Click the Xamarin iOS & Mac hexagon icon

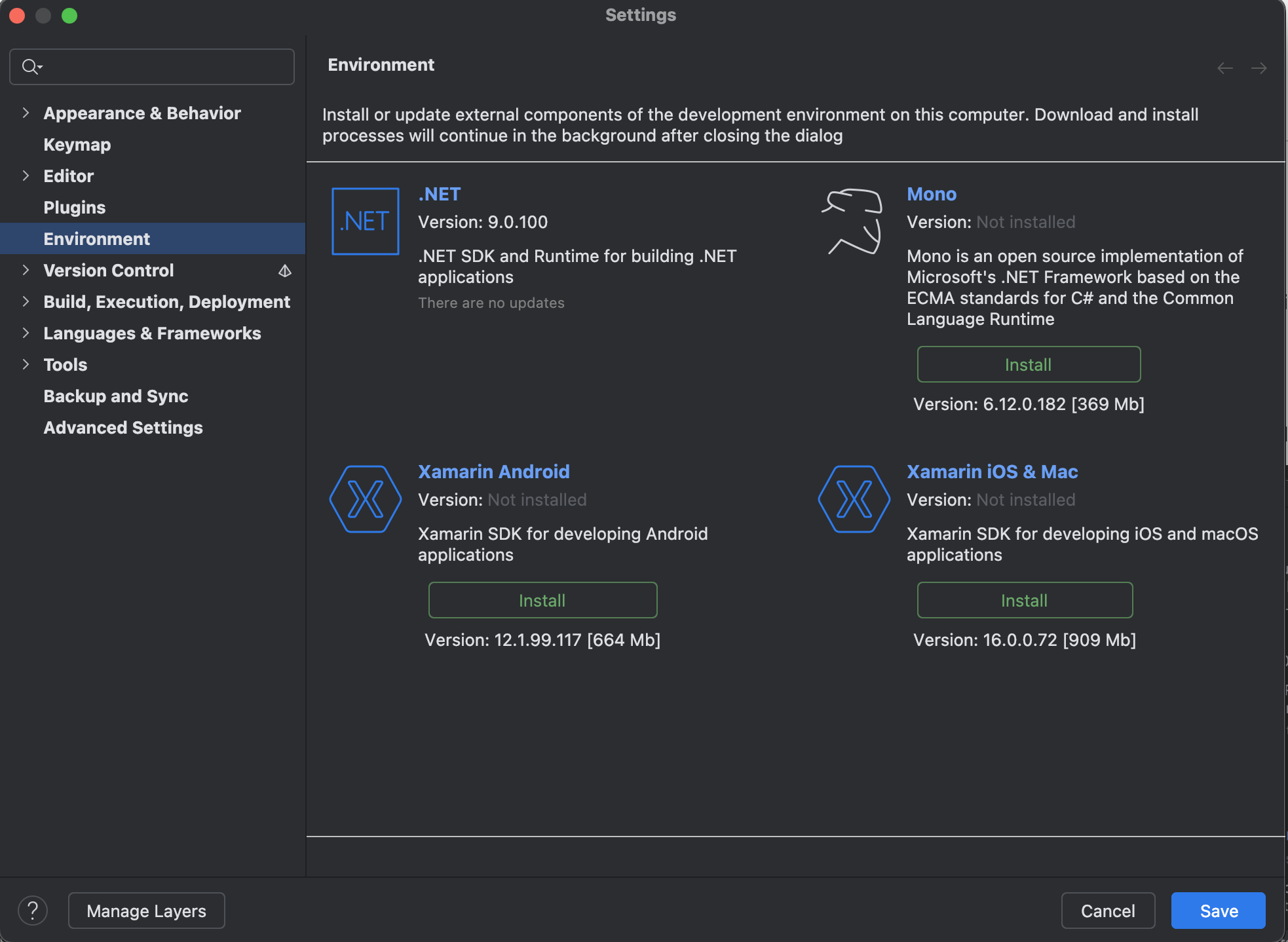(854, 499)
